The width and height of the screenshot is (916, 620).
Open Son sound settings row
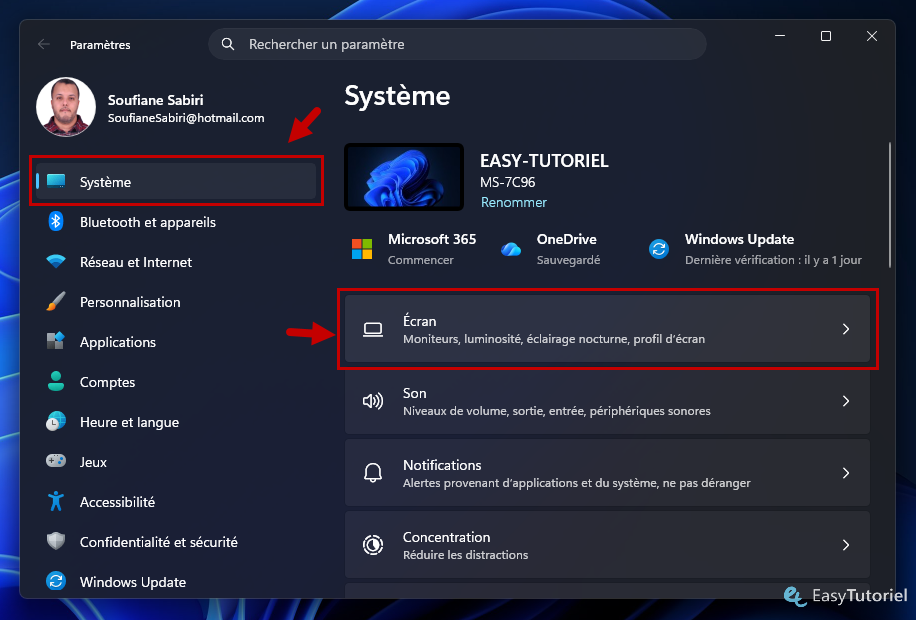[x=607, y=401]
